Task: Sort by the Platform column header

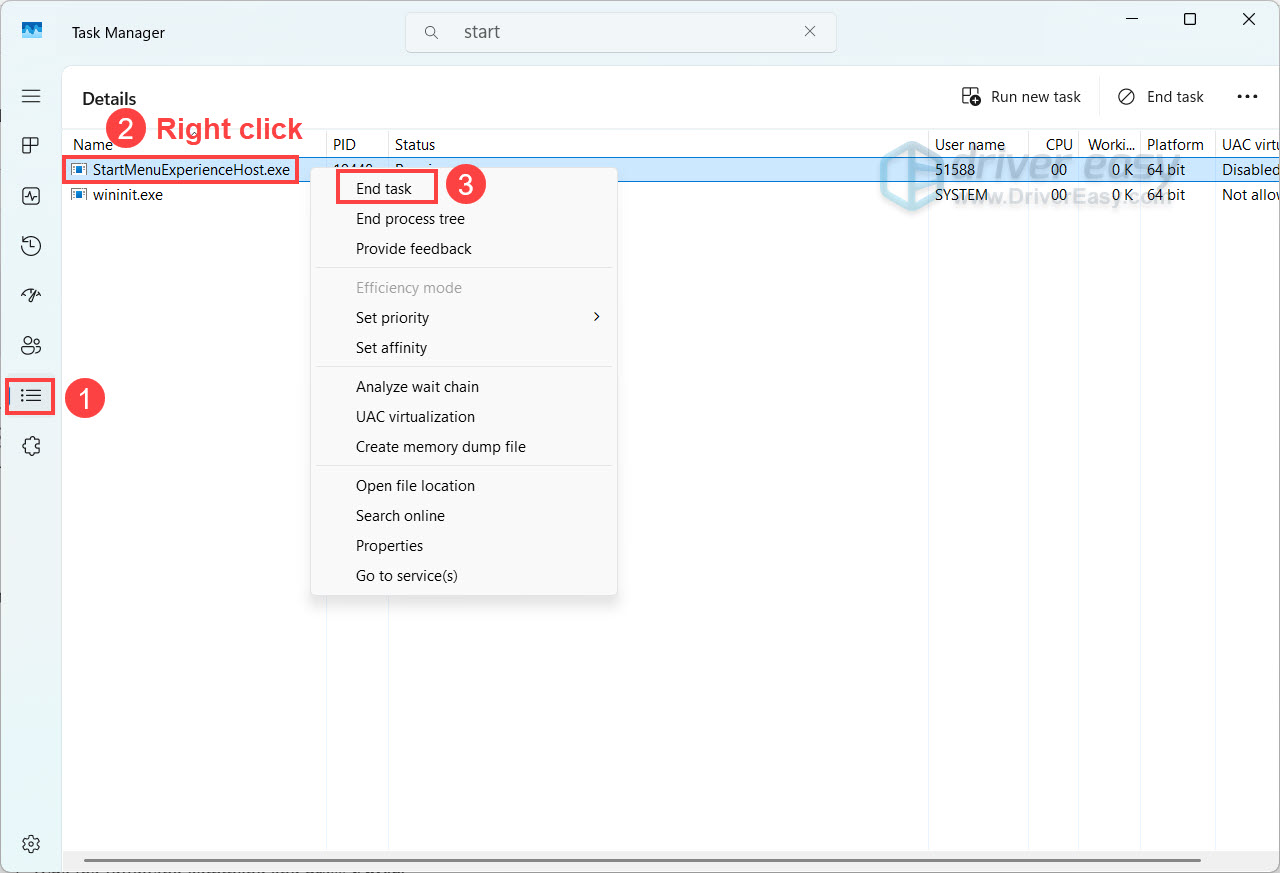Action: click(x=1177, y=144)
